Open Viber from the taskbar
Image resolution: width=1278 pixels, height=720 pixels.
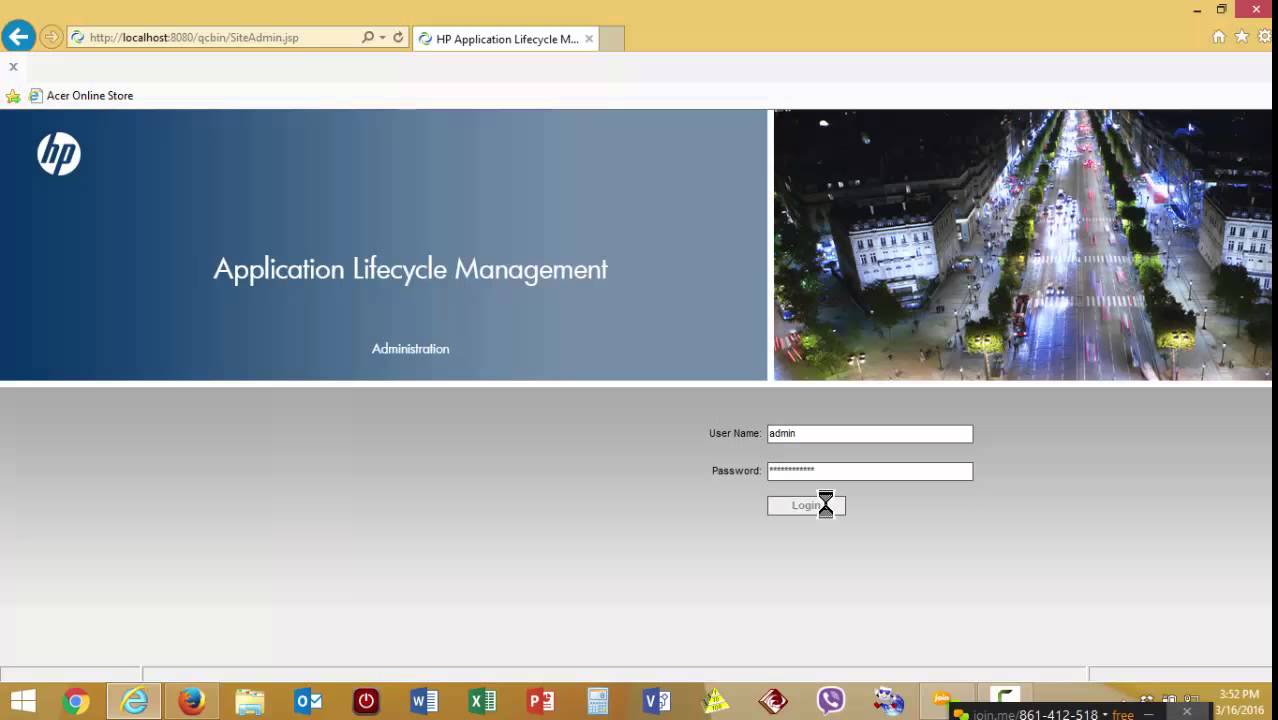click(831, 701)
